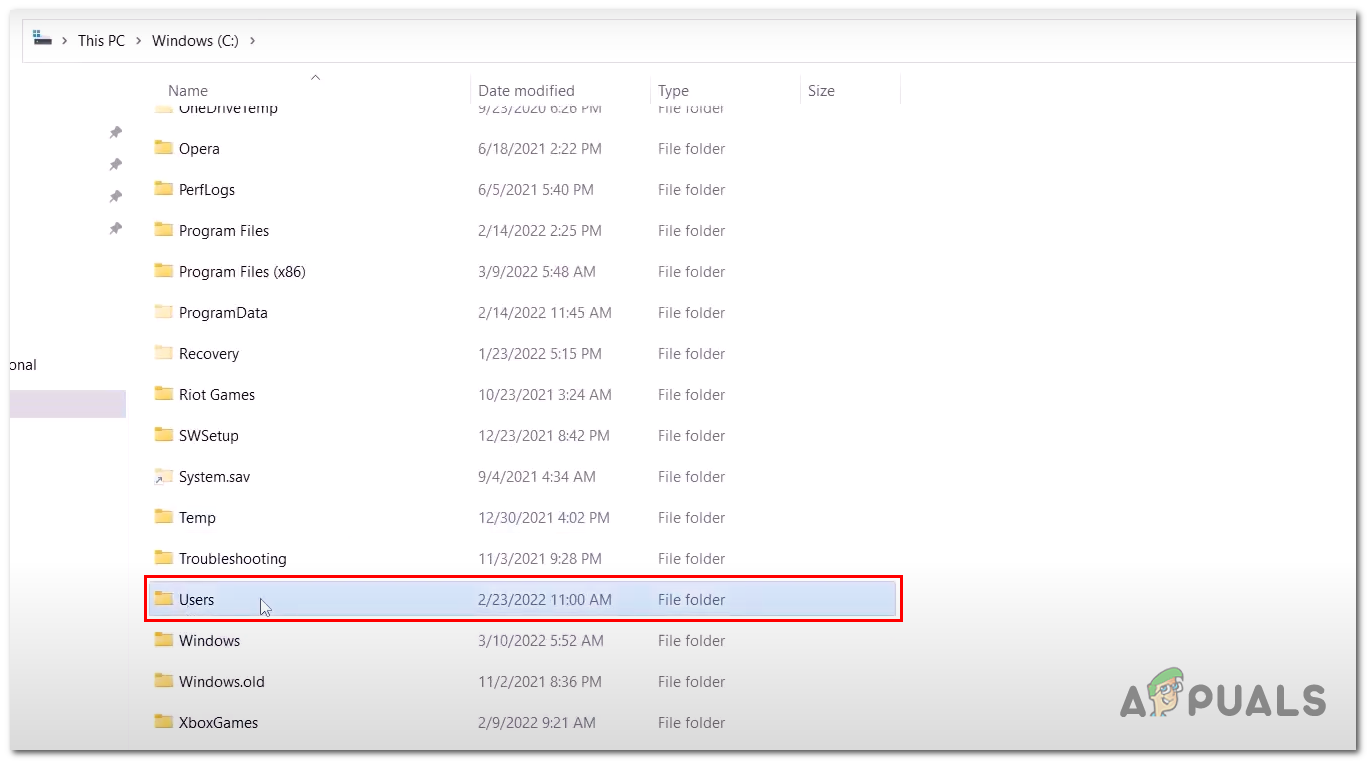Switch to the Windows (C:) breadcrumb entry

click(194, 41)
